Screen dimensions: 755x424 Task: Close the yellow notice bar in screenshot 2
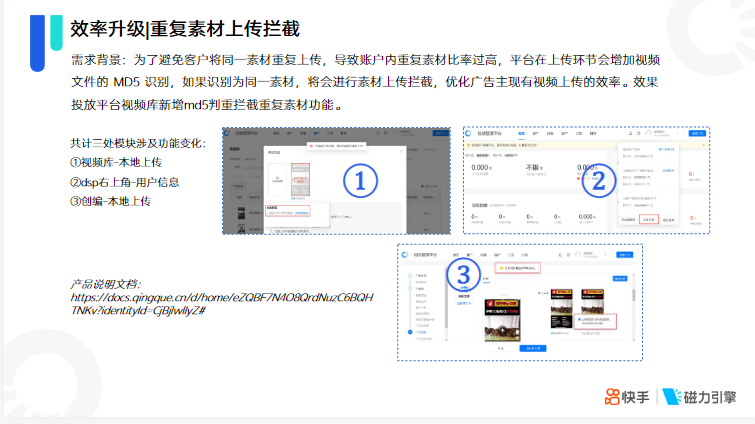[x=703, y=145]
